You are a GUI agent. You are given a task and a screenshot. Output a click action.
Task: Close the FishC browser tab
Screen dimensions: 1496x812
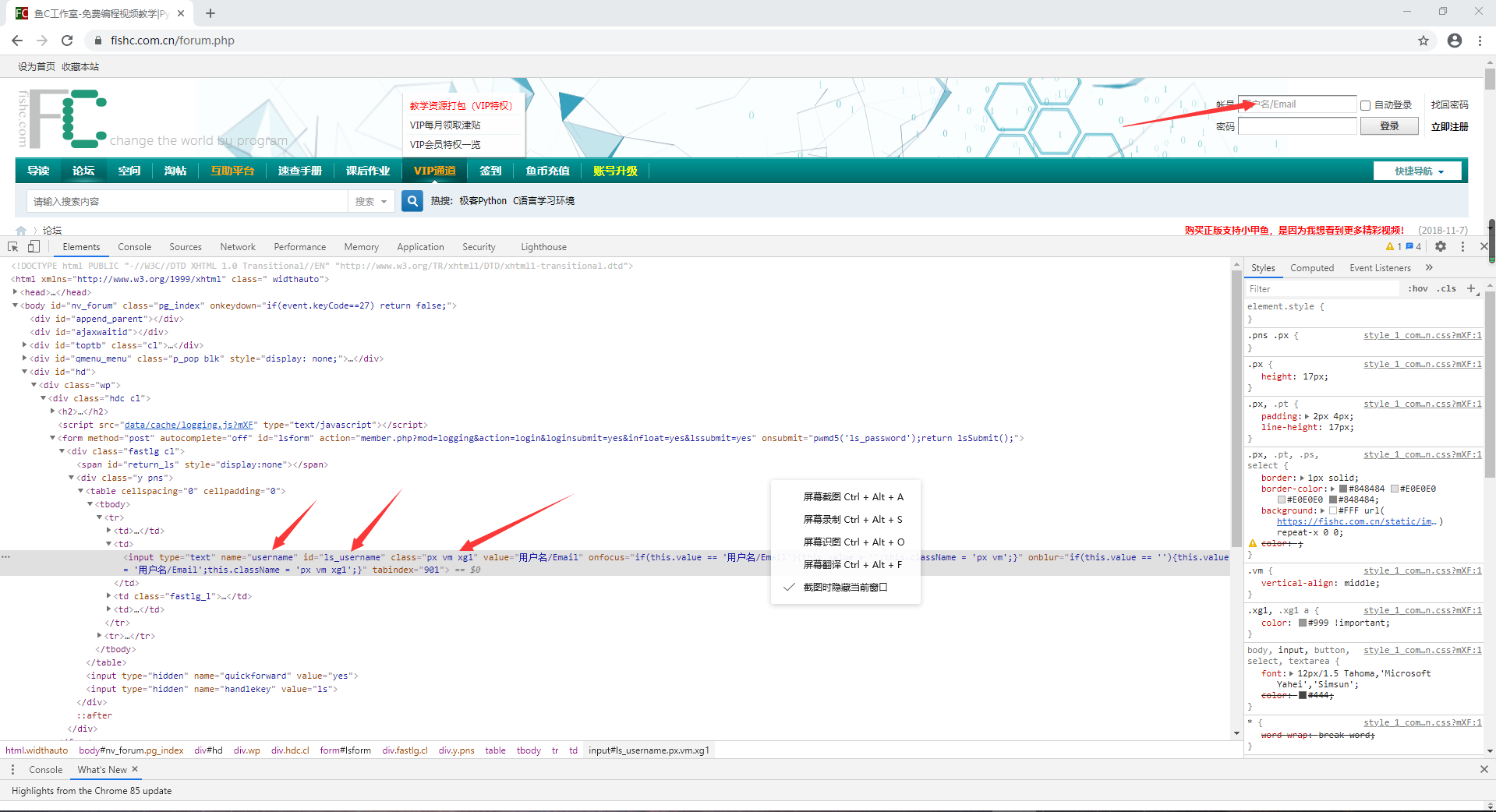181,13
